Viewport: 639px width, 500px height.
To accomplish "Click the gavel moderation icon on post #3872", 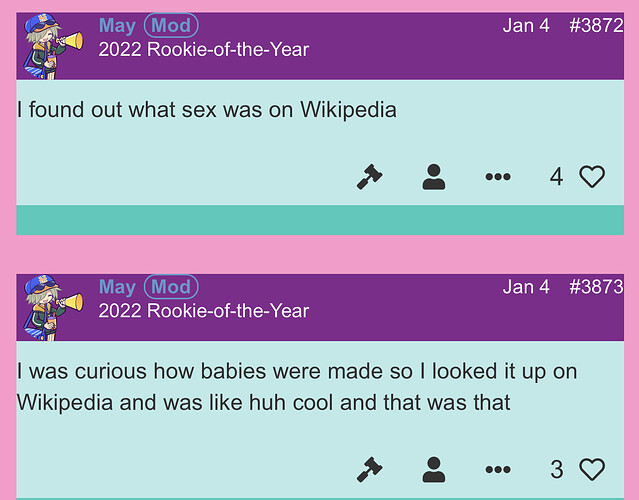I will click(370, 177).
